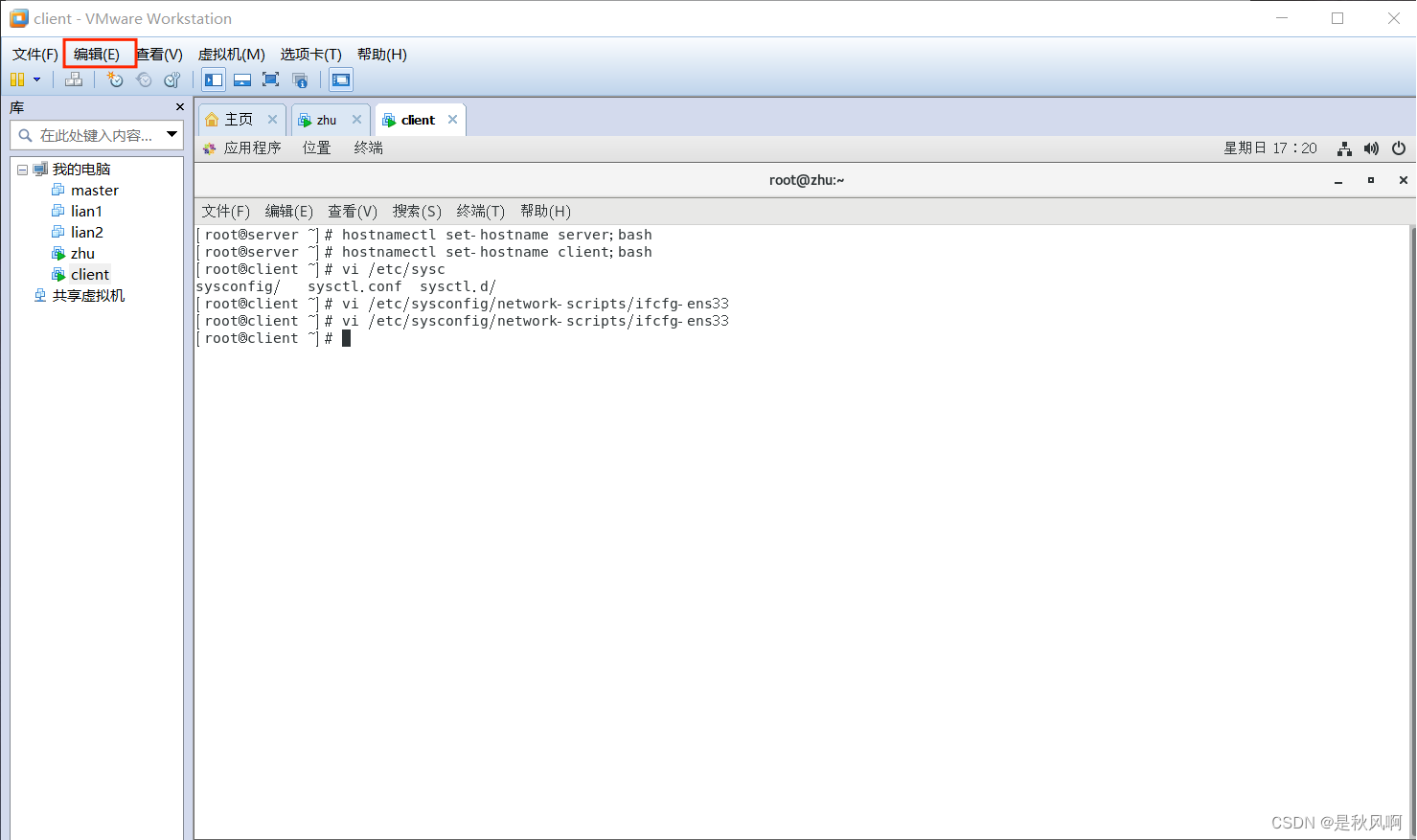Select the zhu VM in the library
1417x840 pixels.
point(82,254)
